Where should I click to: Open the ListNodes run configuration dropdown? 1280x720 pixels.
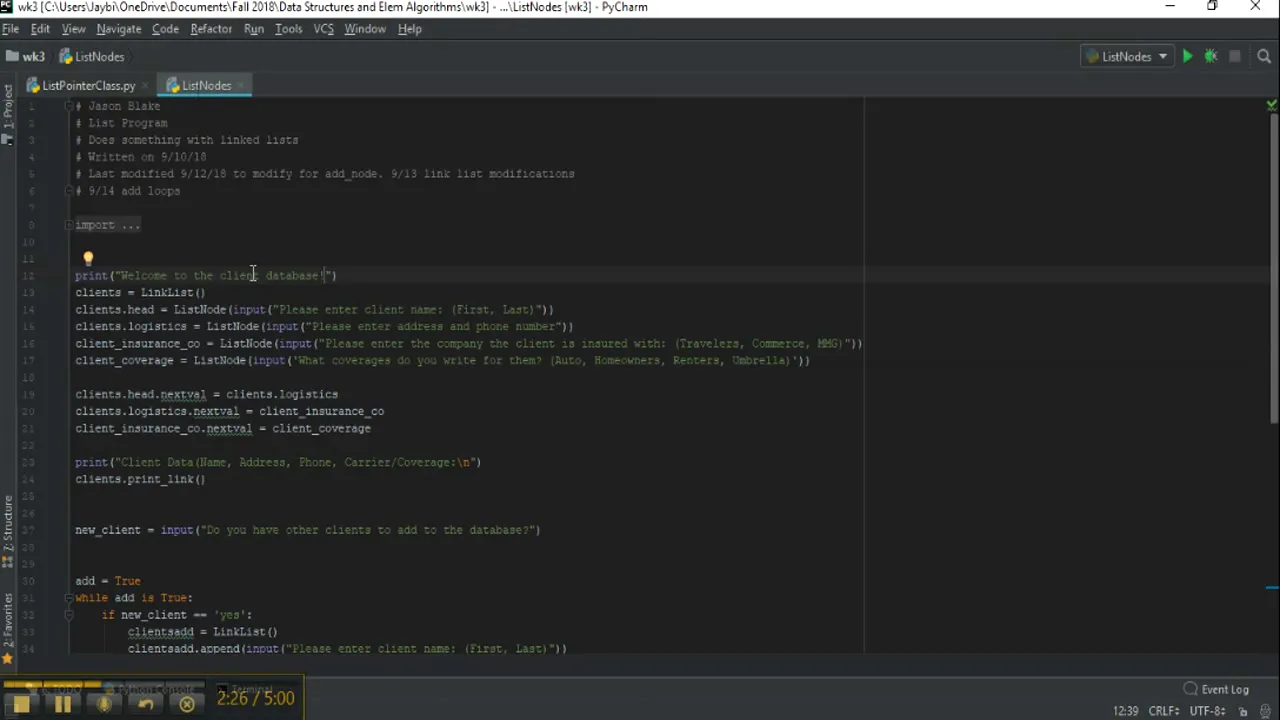1127,57
